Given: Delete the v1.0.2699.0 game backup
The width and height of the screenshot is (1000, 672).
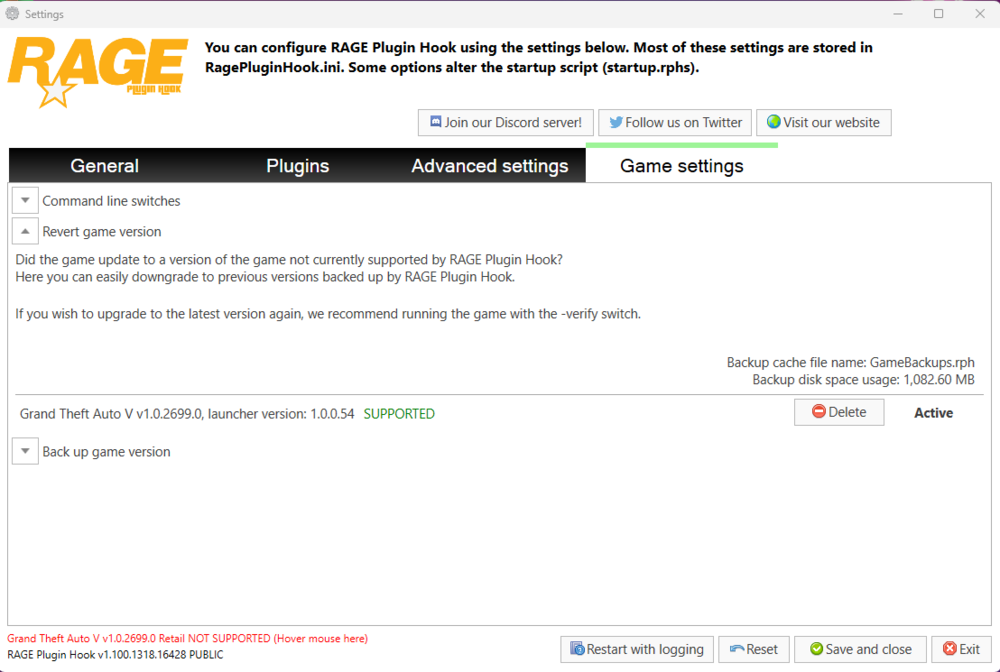Looking at the screenshot, I should pos(839,412).
